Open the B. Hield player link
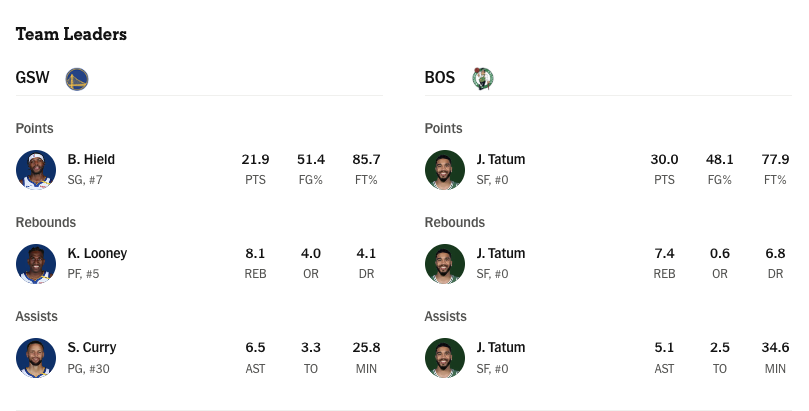 point(91,159)
